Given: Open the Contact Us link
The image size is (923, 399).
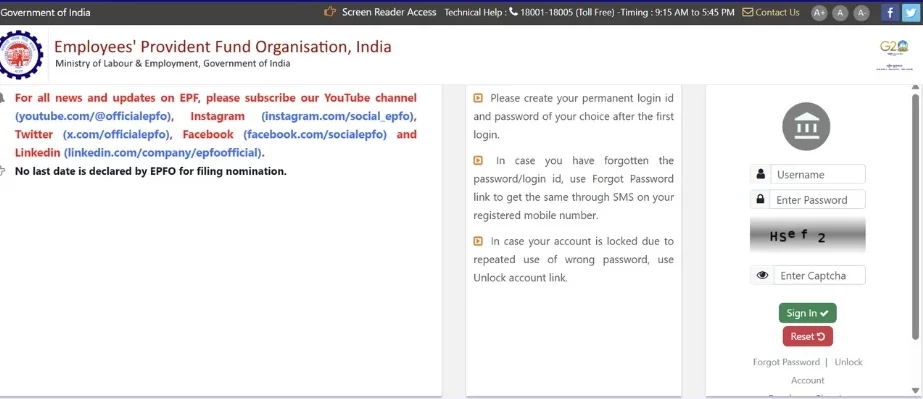Looking at the screenshot, I should point(777,12).
